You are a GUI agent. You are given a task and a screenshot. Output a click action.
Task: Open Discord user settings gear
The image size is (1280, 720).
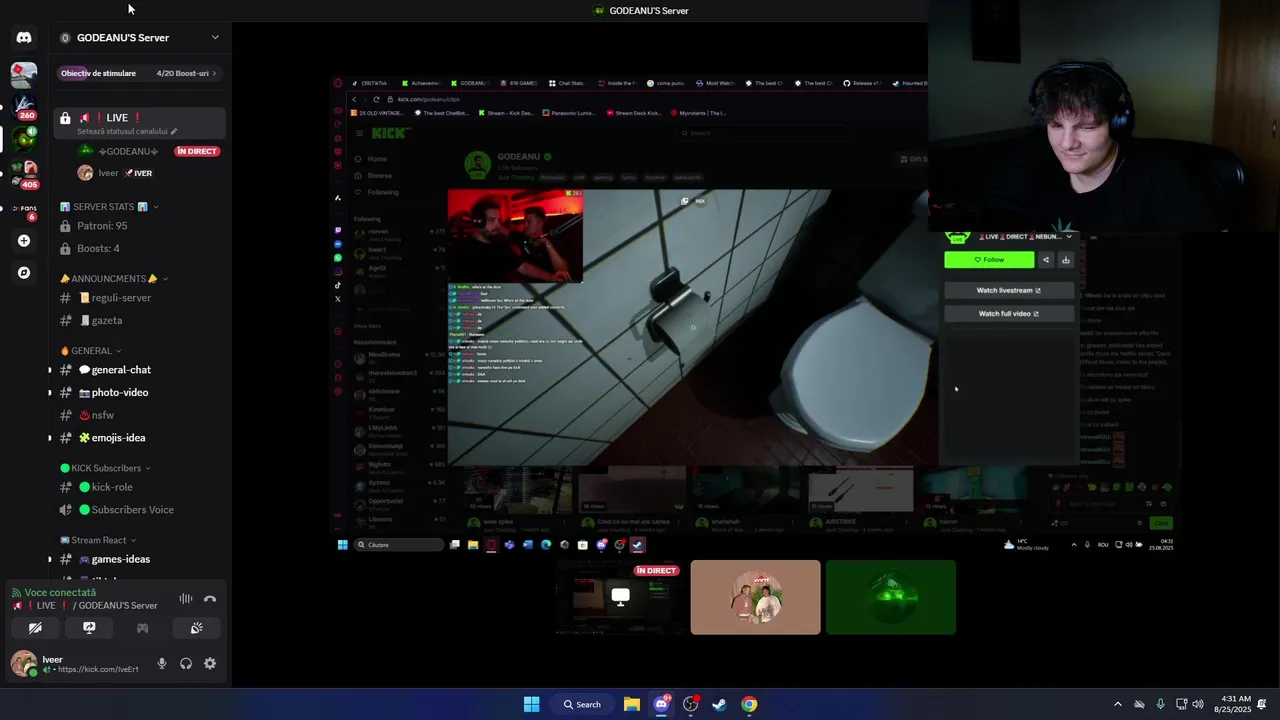tap(210, 664)
